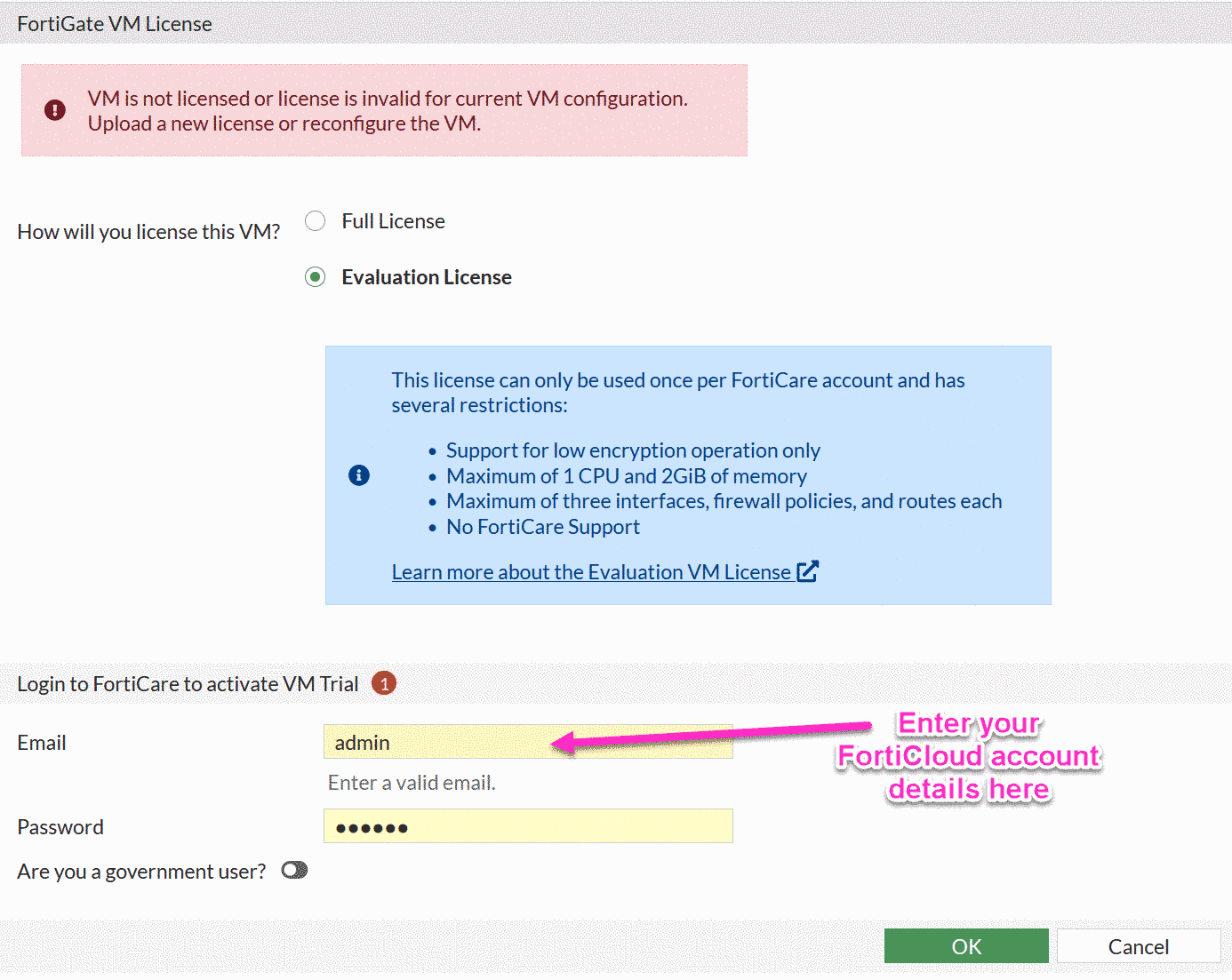Image resolution: width=1232 pixels, height=980 pixels.
Task: Click the Enter your FortiCloud annotation text
Action: [x=968, y=756]
